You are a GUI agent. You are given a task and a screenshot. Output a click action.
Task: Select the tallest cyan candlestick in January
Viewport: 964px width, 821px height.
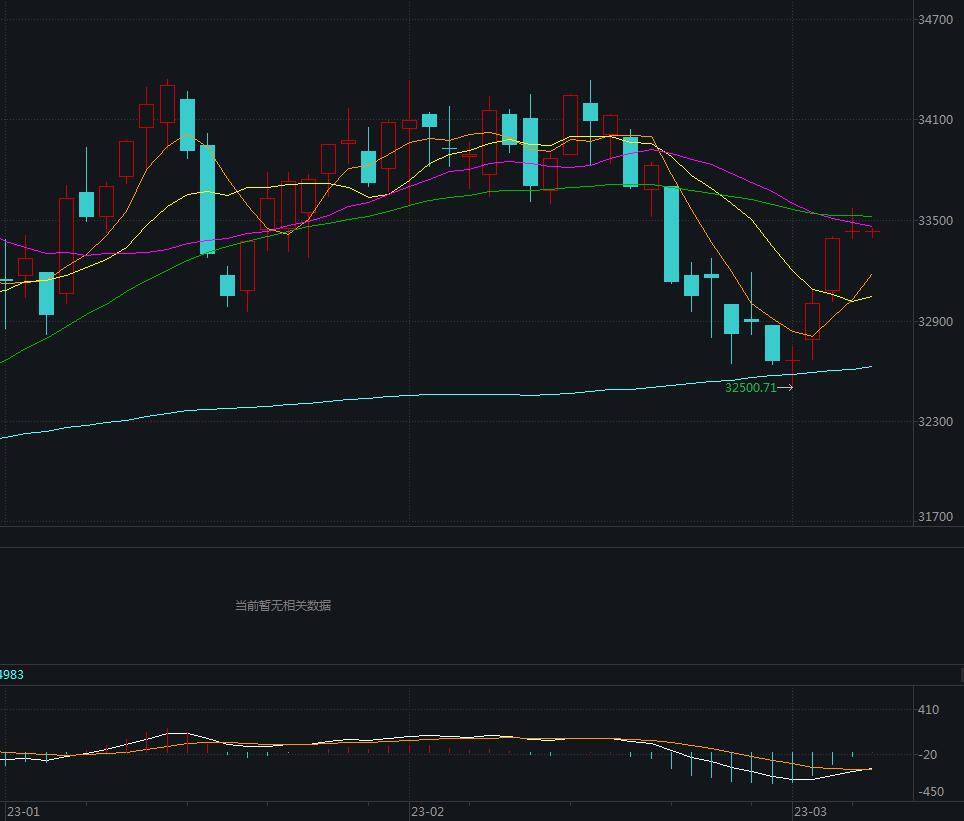[x=207, y=200]
